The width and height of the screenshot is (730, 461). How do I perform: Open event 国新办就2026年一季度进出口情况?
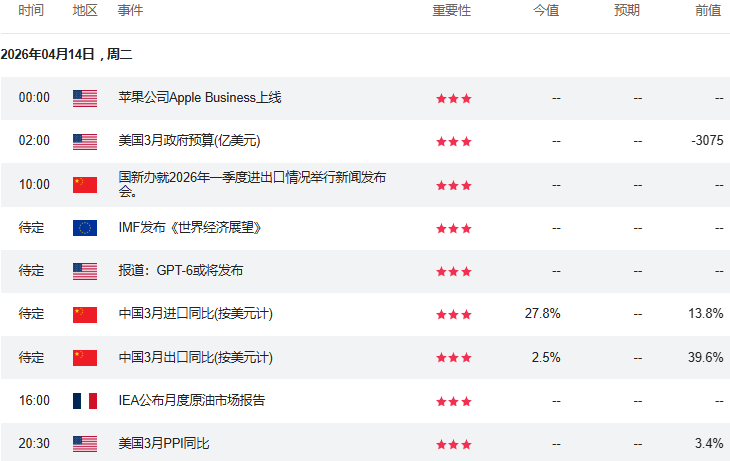(x=252, y=184)
